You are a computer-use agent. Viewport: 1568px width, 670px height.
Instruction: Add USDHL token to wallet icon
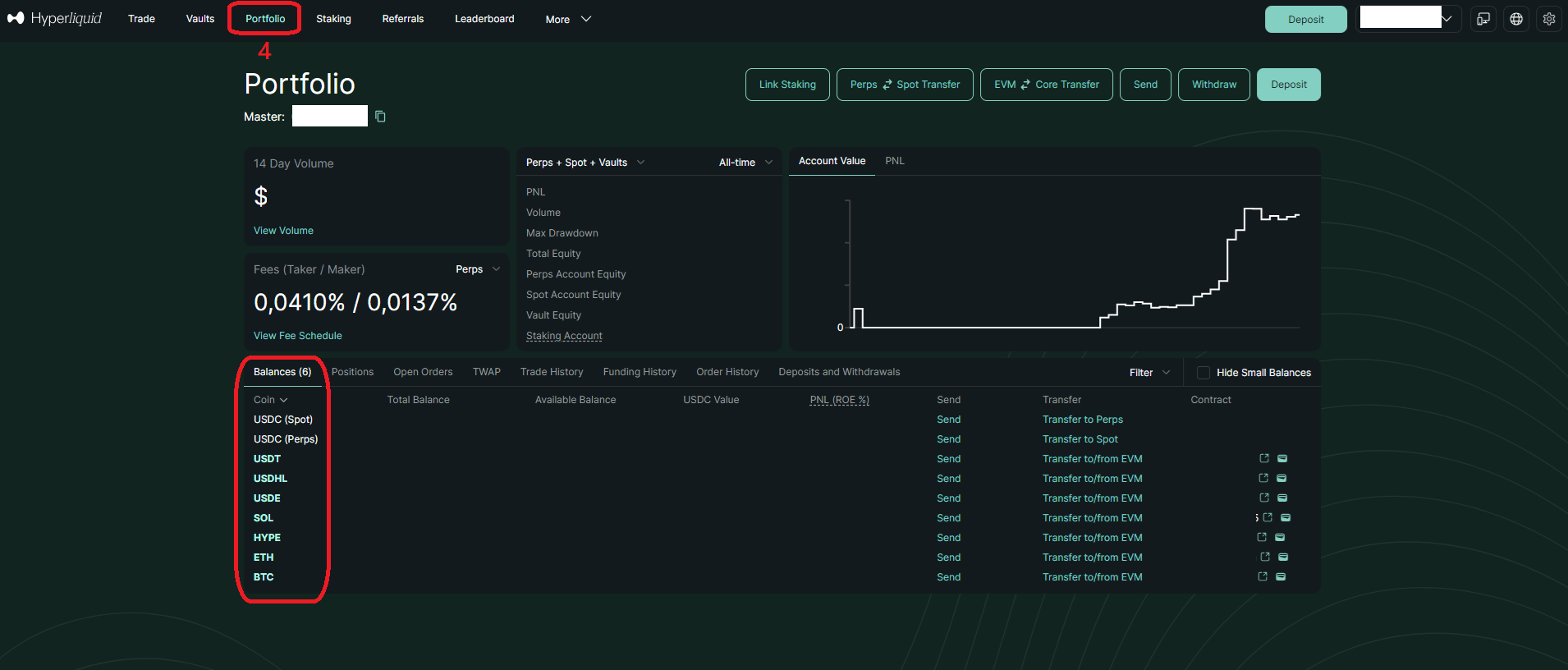pos(1281,478)
